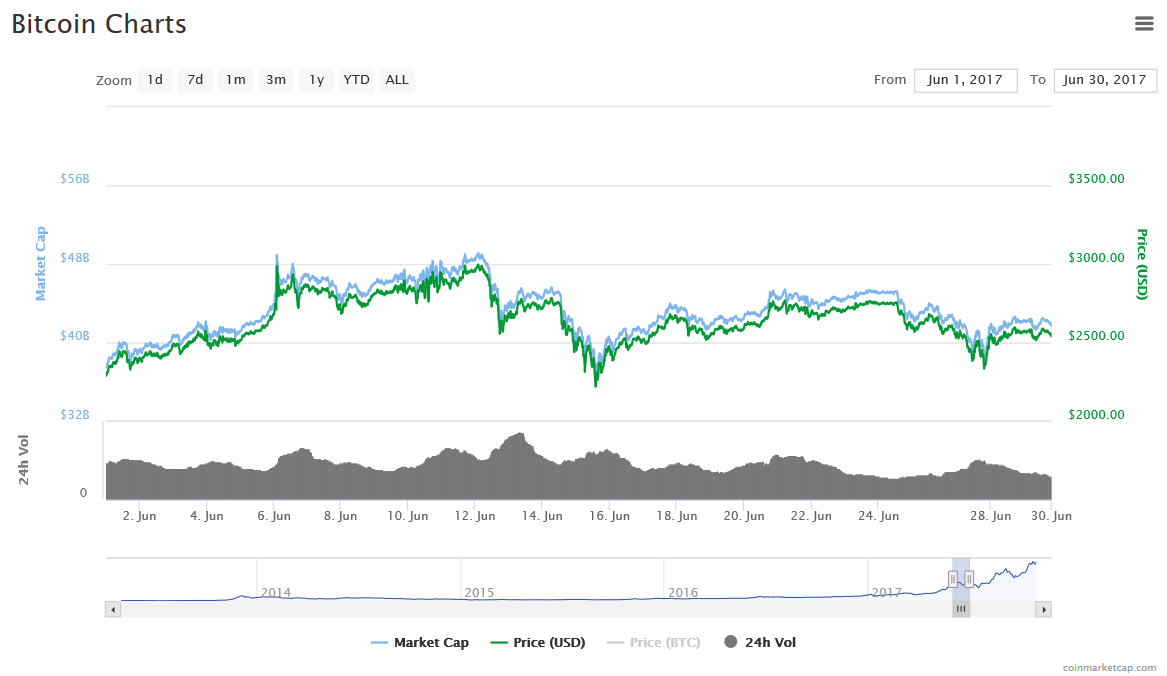Click the Market Cap axis title

click(40, 264)
